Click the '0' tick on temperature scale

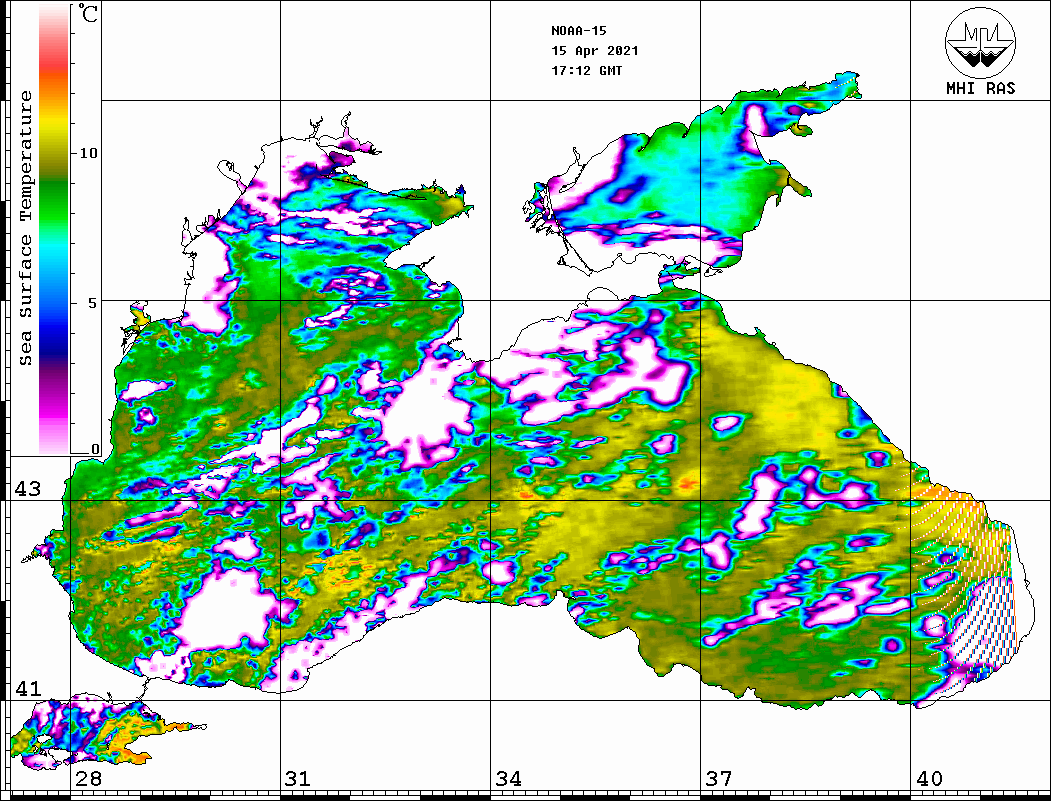tap(95, 450)
